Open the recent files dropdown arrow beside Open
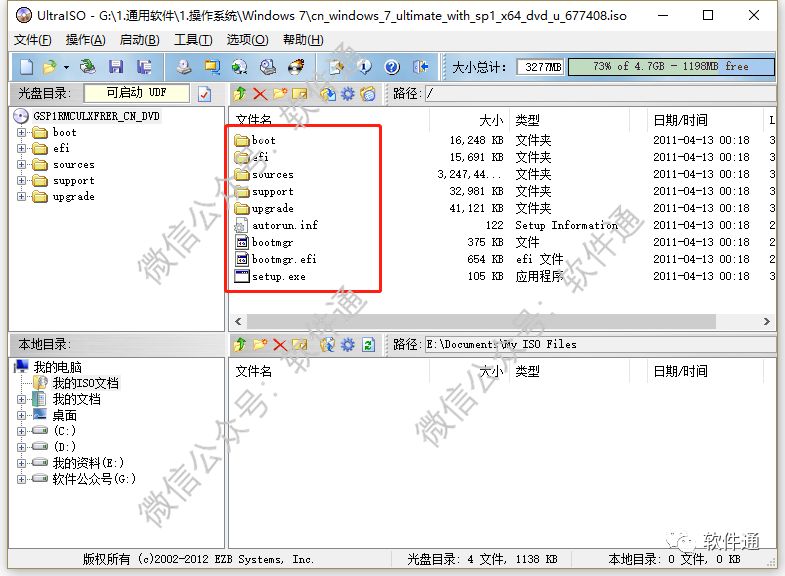This screenshot has width=785, height=576. click(x=66, y=67)
